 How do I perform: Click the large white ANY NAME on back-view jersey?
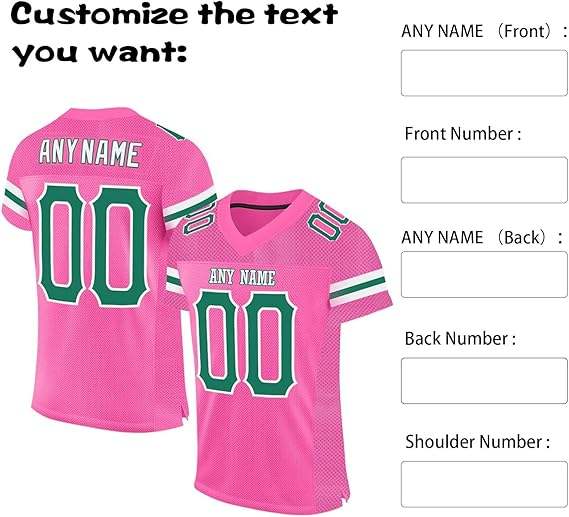90,153
